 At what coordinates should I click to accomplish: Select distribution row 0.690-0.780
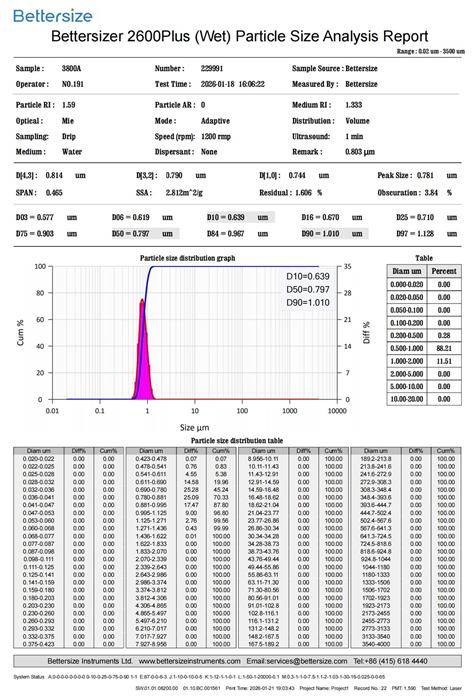pos(181,490)
